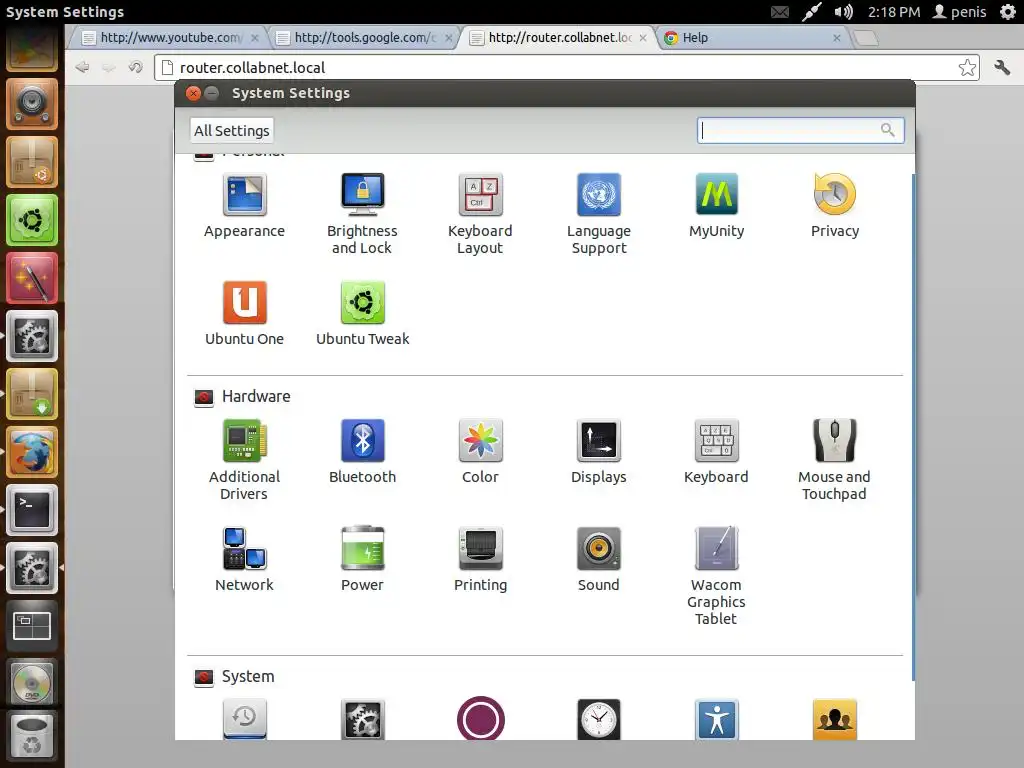Open Keyboard Layout settings
Viewport: 1024px width, 768px height.
click(x=480, y=214)
